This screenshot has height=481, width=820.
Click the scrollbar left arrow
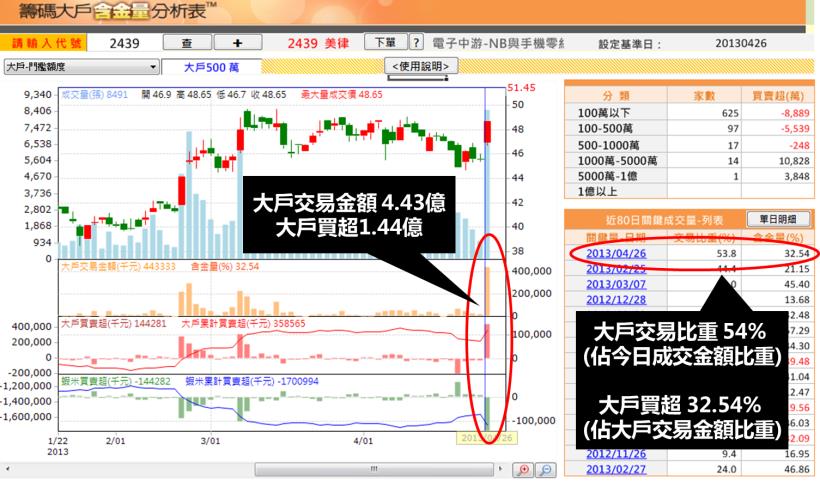(x=7, y=469)
